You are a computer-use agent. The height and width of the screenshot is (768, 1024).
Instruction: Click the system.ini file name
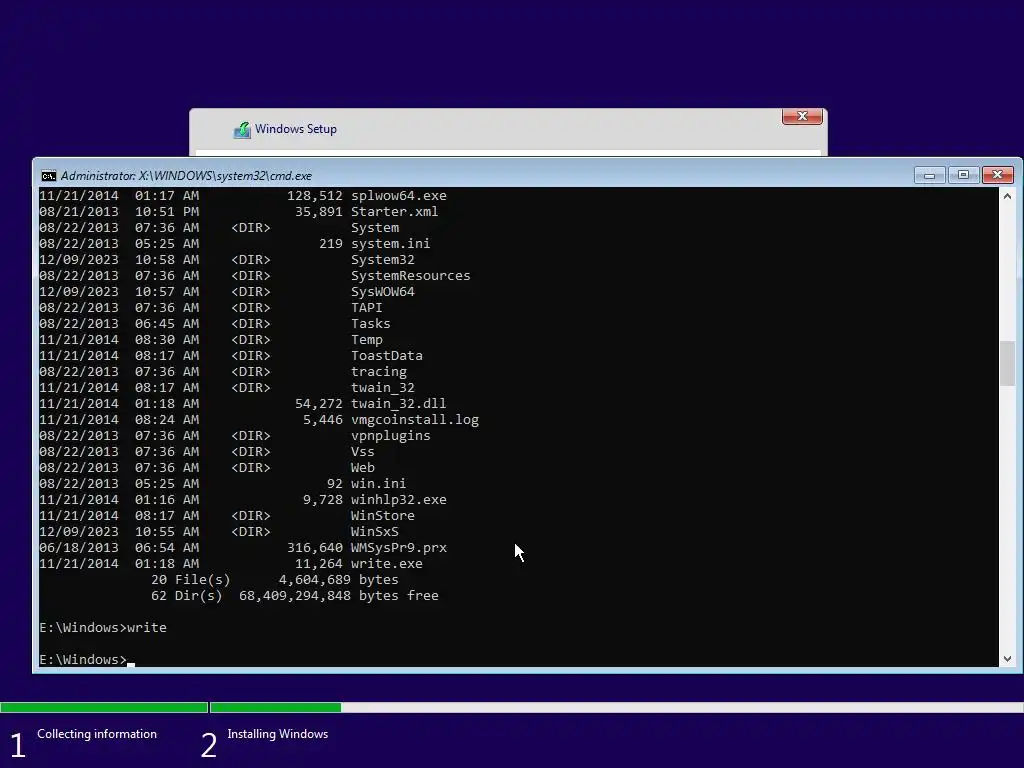[391, 244]
